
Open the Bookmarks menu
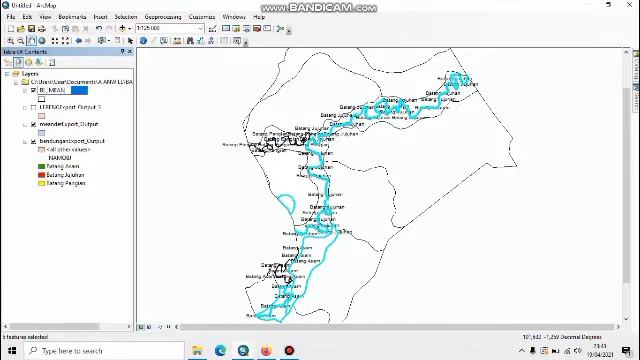tap(72, 17)
